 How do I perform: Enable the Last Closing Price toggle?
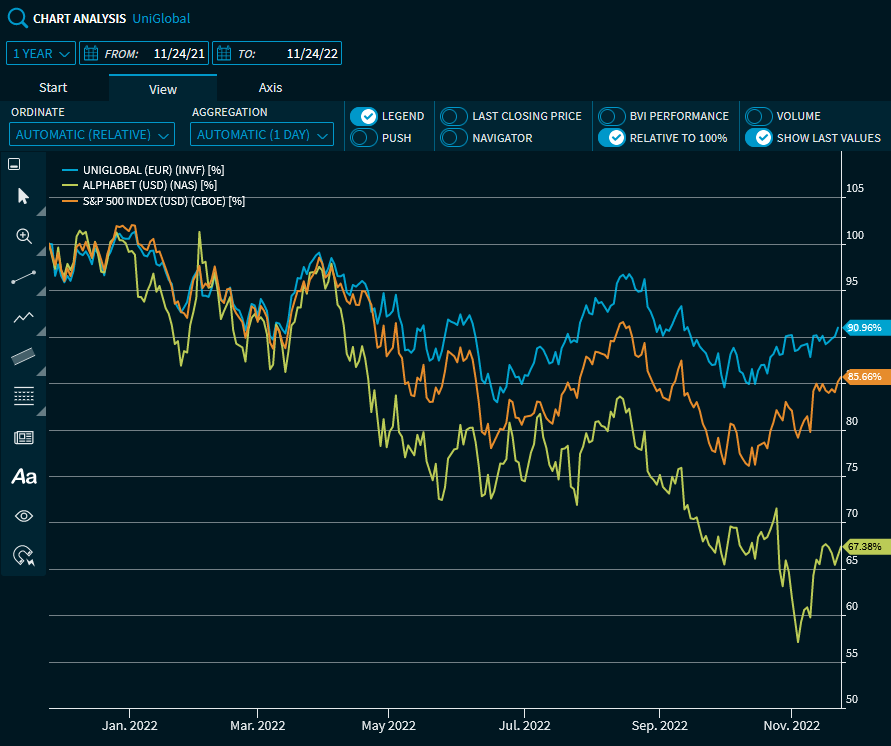(x=455, y=116)
